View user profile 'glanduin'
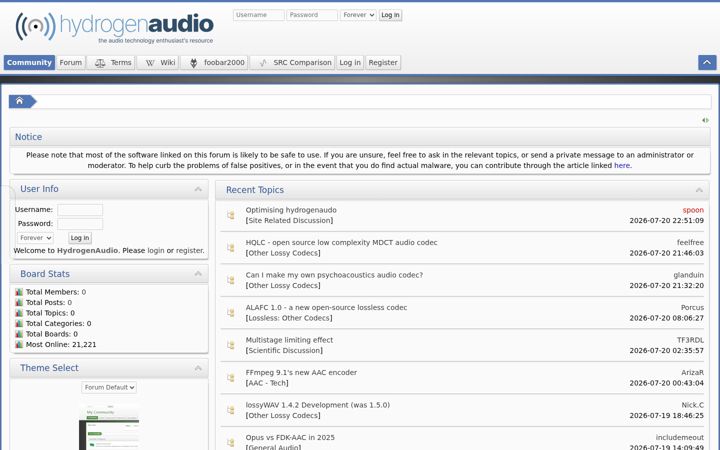 (688, 275)
